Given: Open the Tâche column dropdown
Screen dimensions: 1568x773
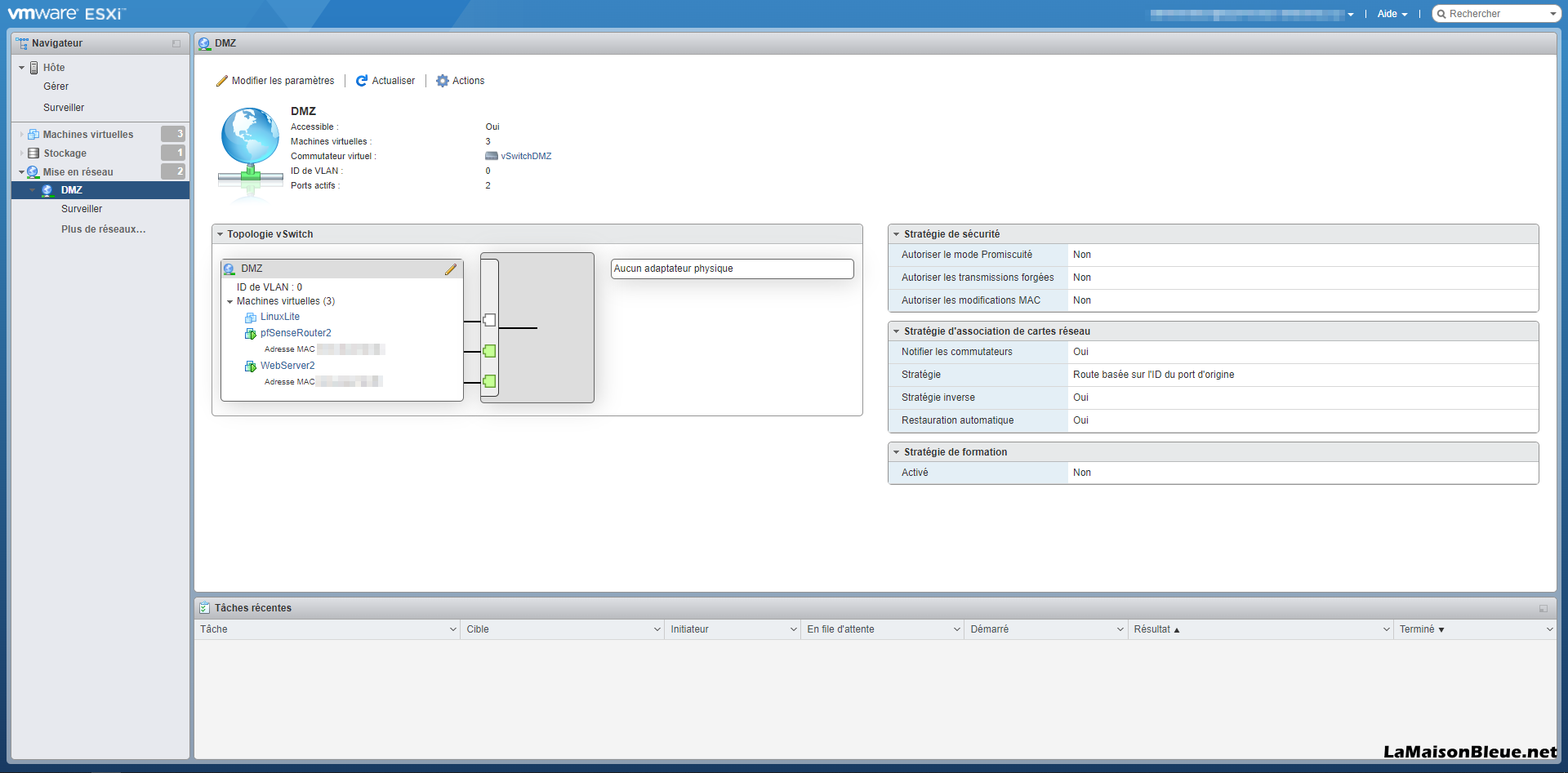Looking at the screenshot, I should point(453,629).
